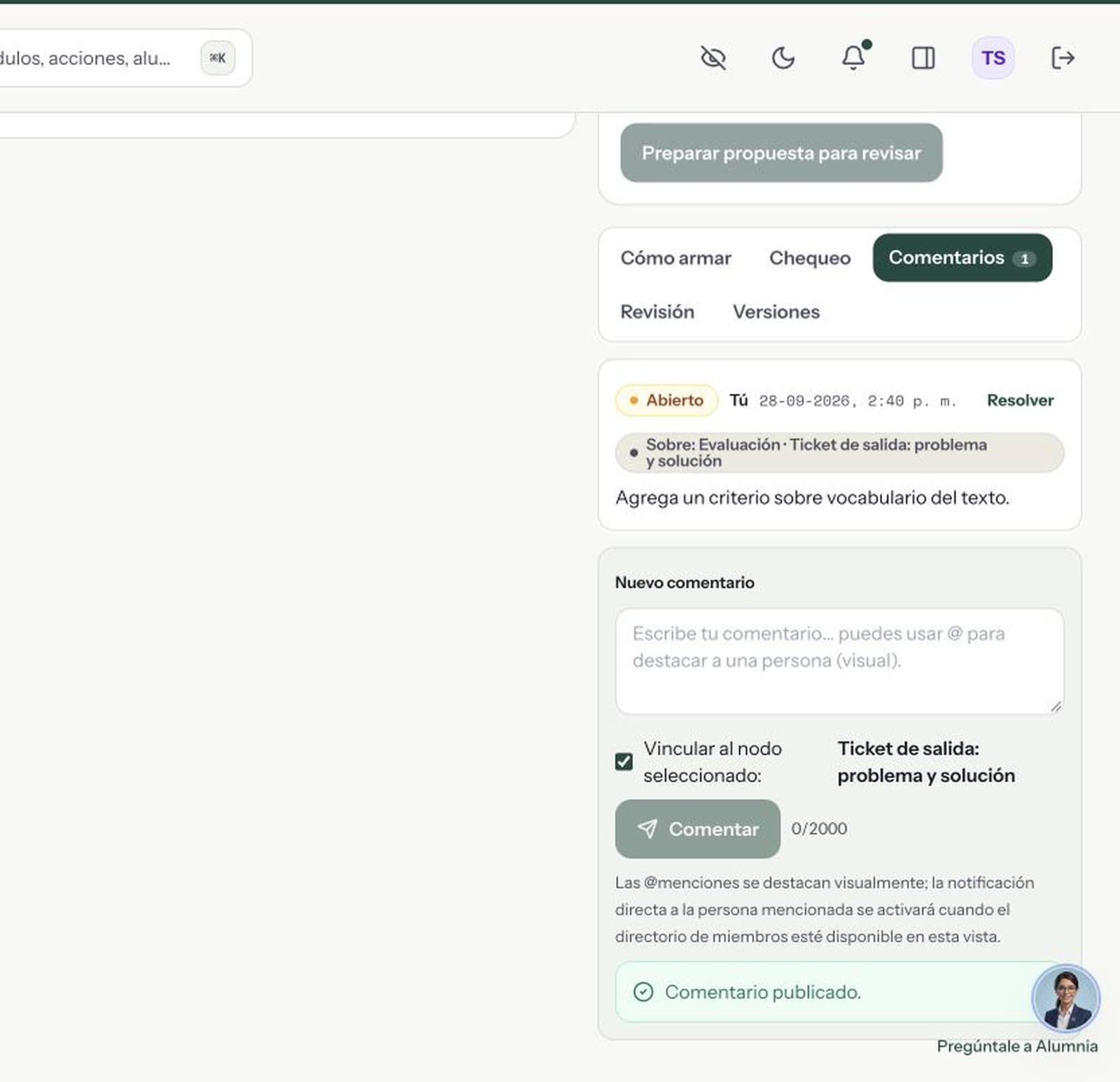
Task: Click the Abierto status badge
Action: tap(666, 400)
